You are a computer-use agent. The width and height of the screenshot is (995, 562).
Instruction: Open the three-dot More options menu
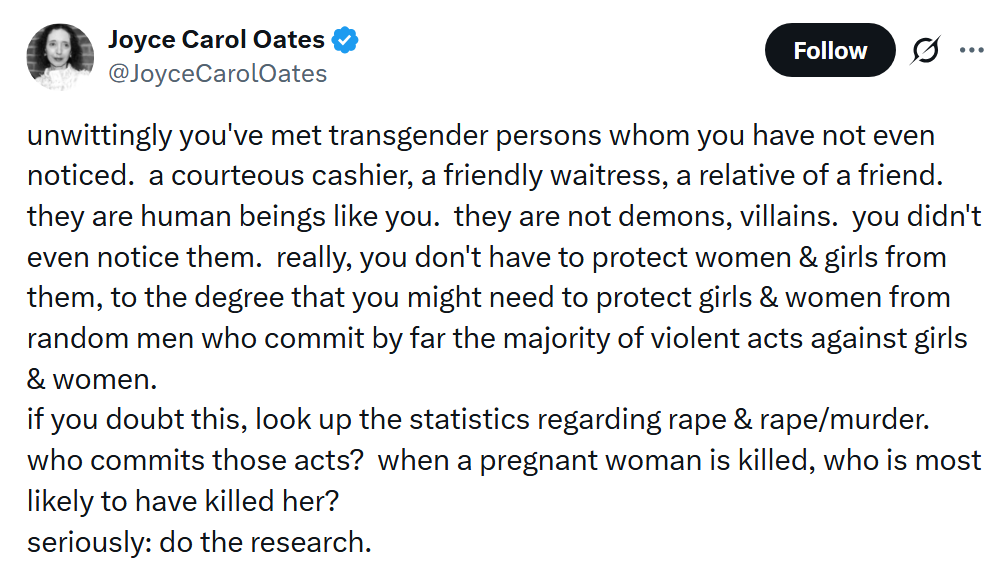[x=971, y=50]
